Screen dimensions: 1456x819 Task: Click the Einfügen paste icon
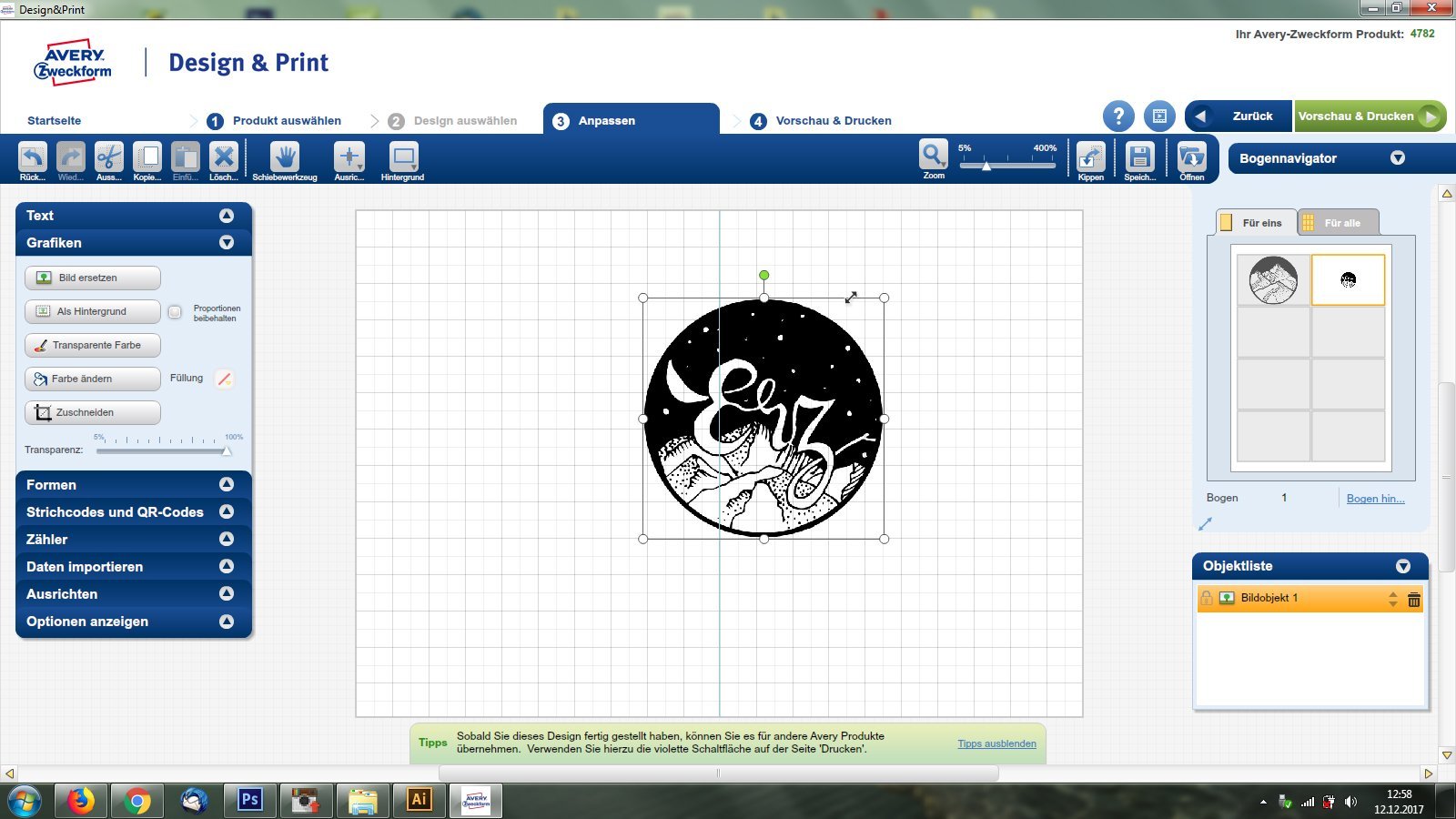(x=186, y=157)
